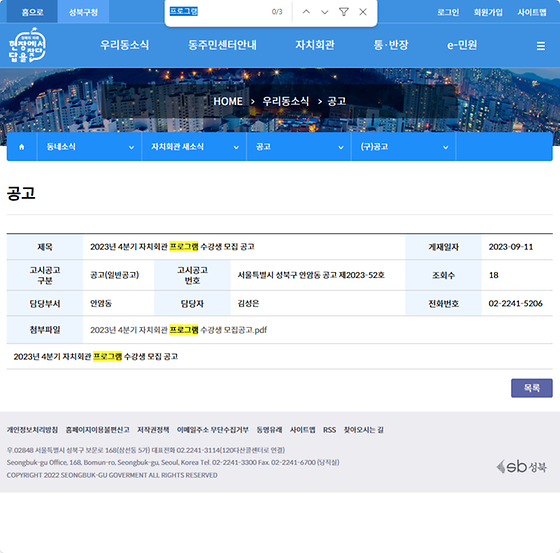Open the hamburger menu icon
This screenshot has width=560, height=553.
pyautogui.click(x=540, y=46)
